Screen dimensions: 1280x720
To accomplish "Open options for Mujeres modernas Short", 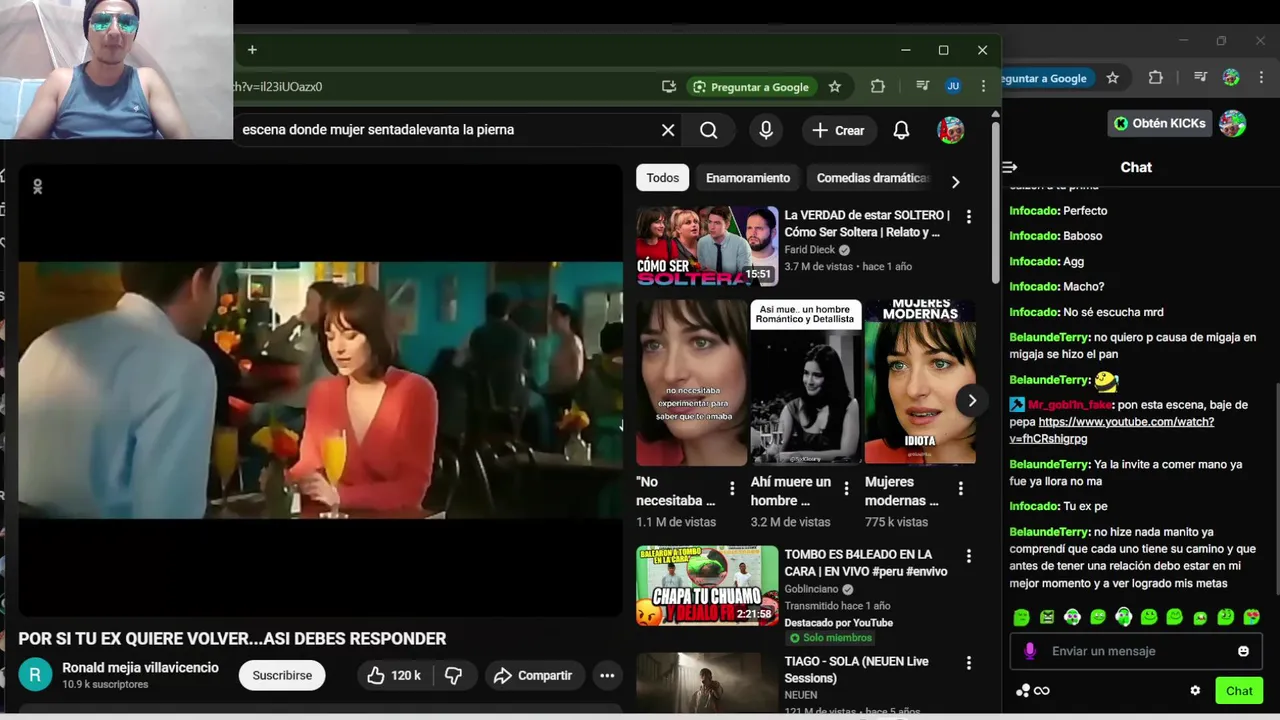I will [x=960, y=489].
